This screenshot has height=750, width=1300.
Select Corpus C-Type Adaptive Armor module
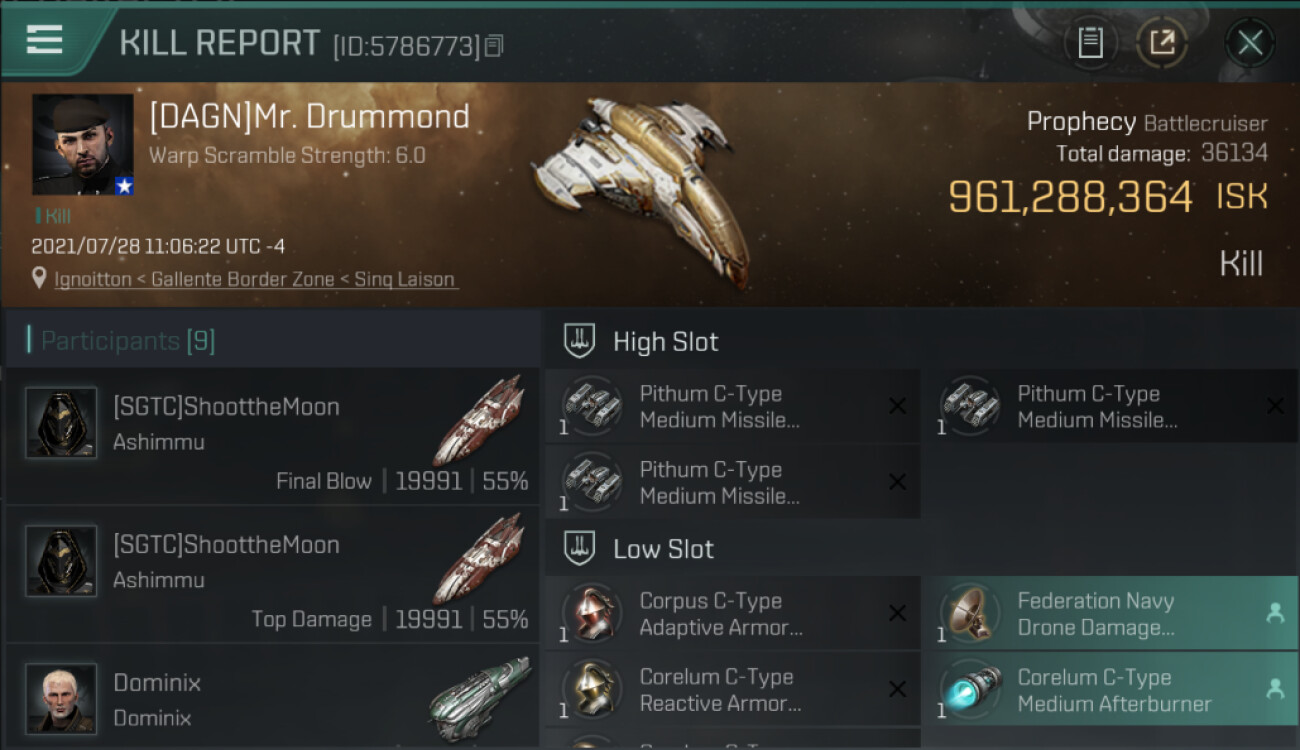point(733,614)
